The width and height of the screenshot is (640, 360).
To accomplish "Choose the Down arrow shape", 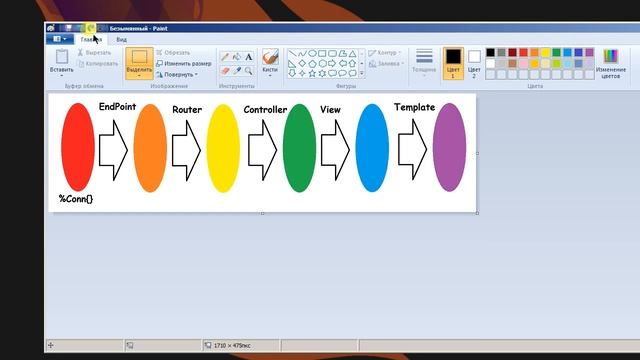I will 292,73.
